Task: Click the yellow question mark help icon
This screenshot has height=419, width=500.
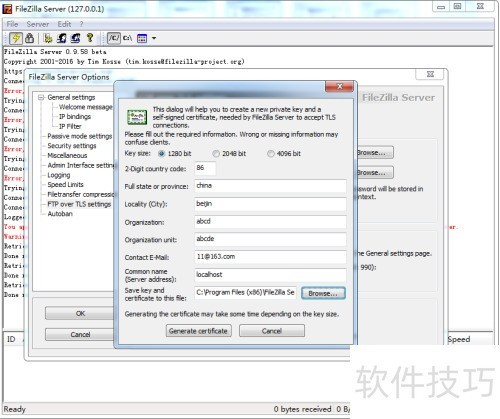Action: point(90,38)
